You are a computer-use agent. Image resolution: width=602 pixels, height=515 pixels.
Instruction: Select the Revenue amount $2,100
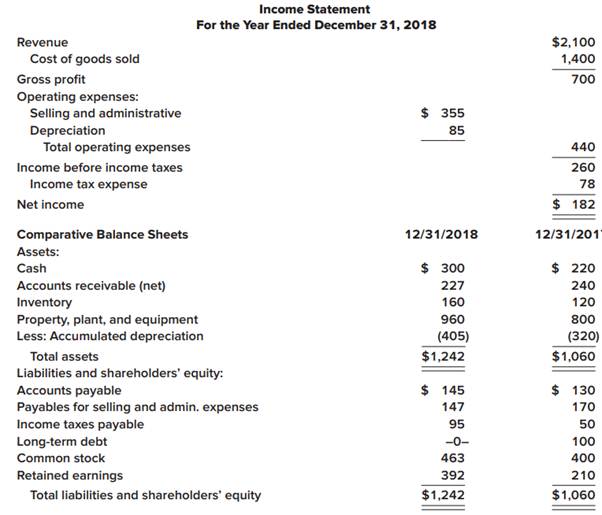pos(573,42)
